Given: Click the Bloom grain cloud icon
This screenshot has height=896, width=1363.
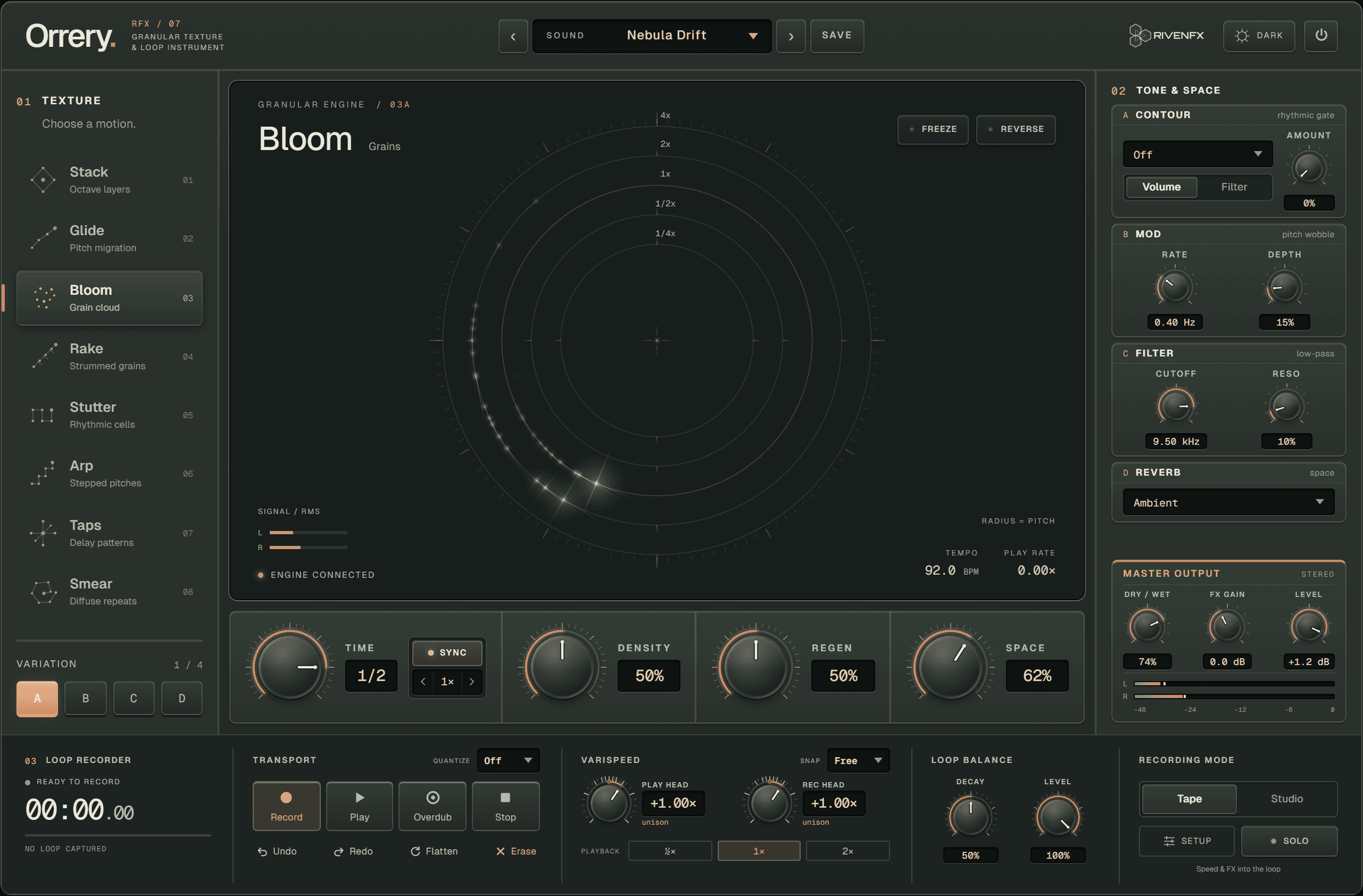Looking at the screenshot, I should pyautogui.click(x=44, y=298).
